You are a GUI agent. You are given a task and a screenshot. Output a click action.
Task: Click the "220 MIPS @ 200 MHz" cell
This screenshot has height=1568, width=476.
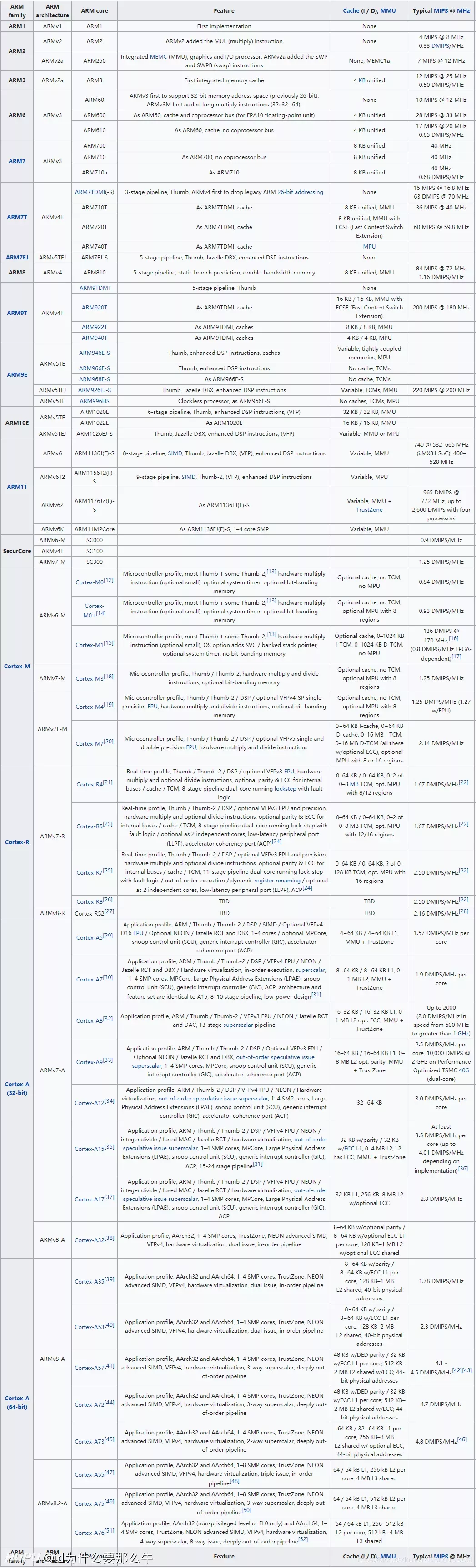(441, 390)
